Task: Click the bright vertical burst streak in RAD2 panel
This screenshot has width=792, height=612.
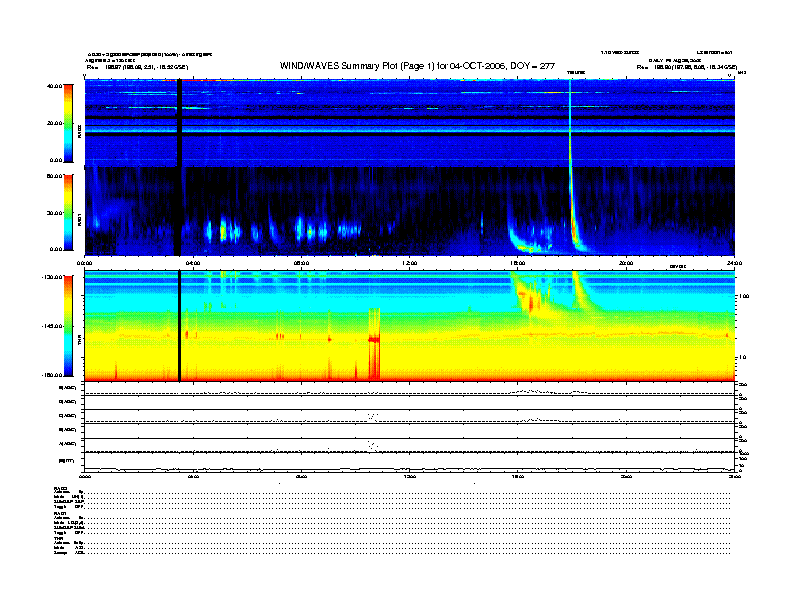Action: tap(570, 123)
